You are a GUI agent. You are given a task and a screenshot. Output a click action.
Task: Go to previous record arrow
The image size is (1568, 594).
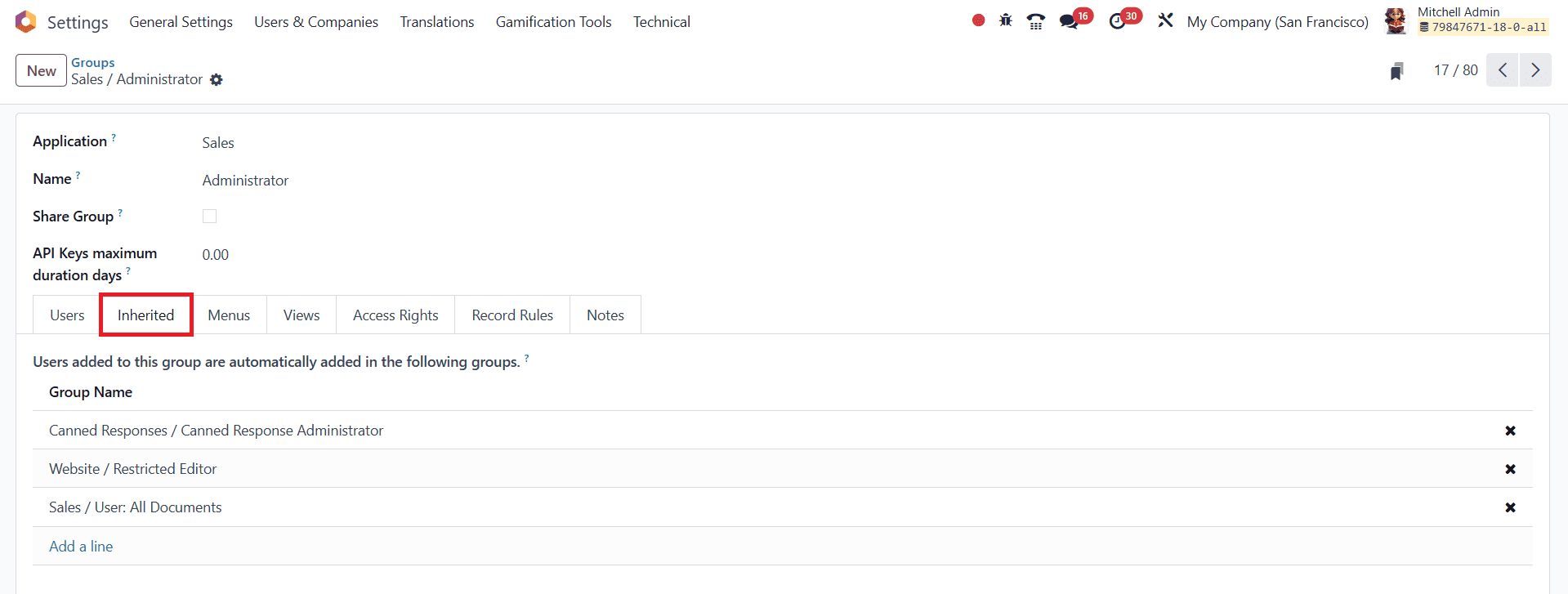pyautogui.click(x=1503, y=70)
